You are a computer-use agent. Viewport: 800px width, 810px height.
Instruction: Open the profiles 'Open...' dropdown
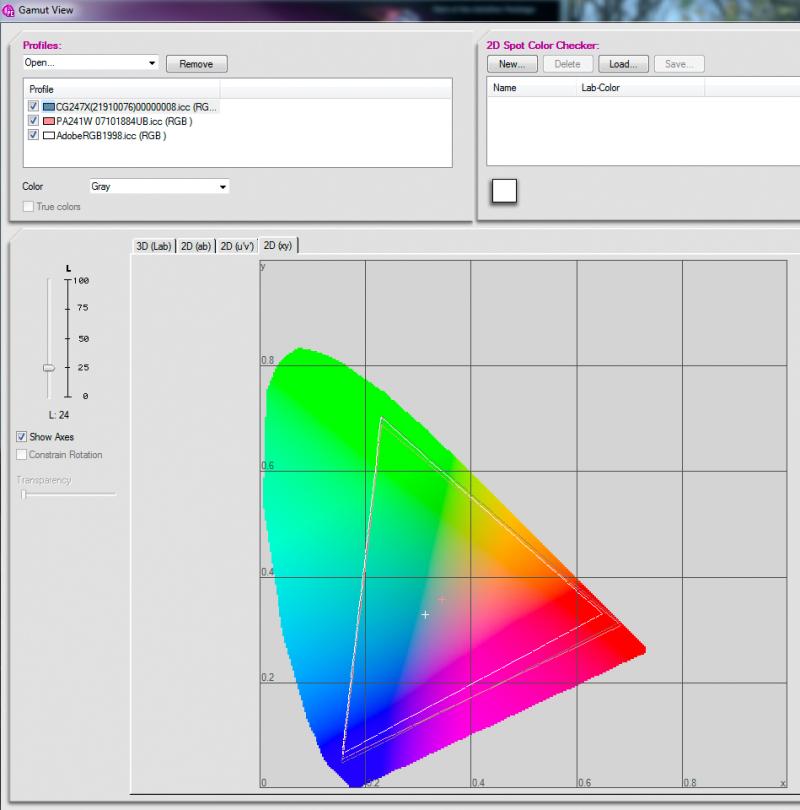click(90, 63)
